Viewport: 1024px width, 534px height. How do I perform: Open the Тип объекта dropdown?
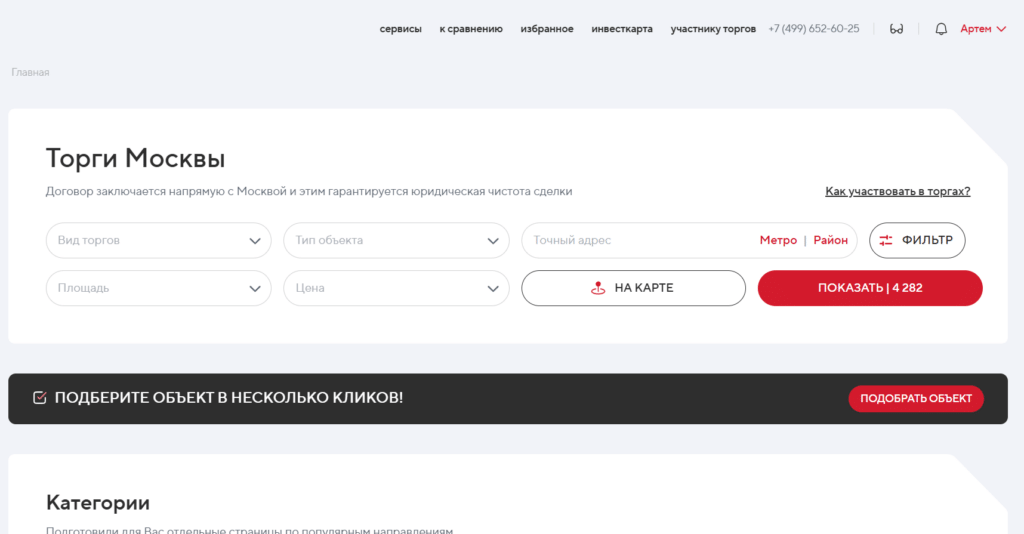[x=396, y=240]
